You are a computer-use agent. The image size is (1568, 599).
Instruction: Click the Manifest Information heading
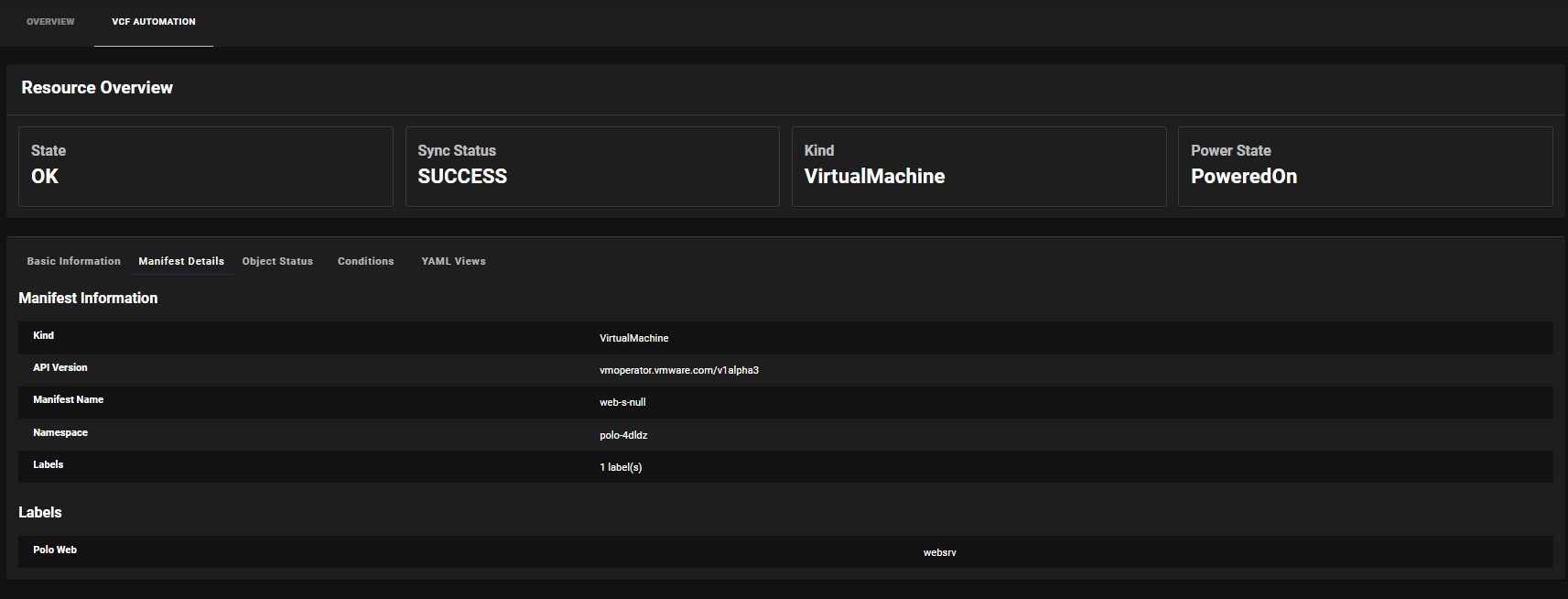pyautogui.click(x=88, y=299)
